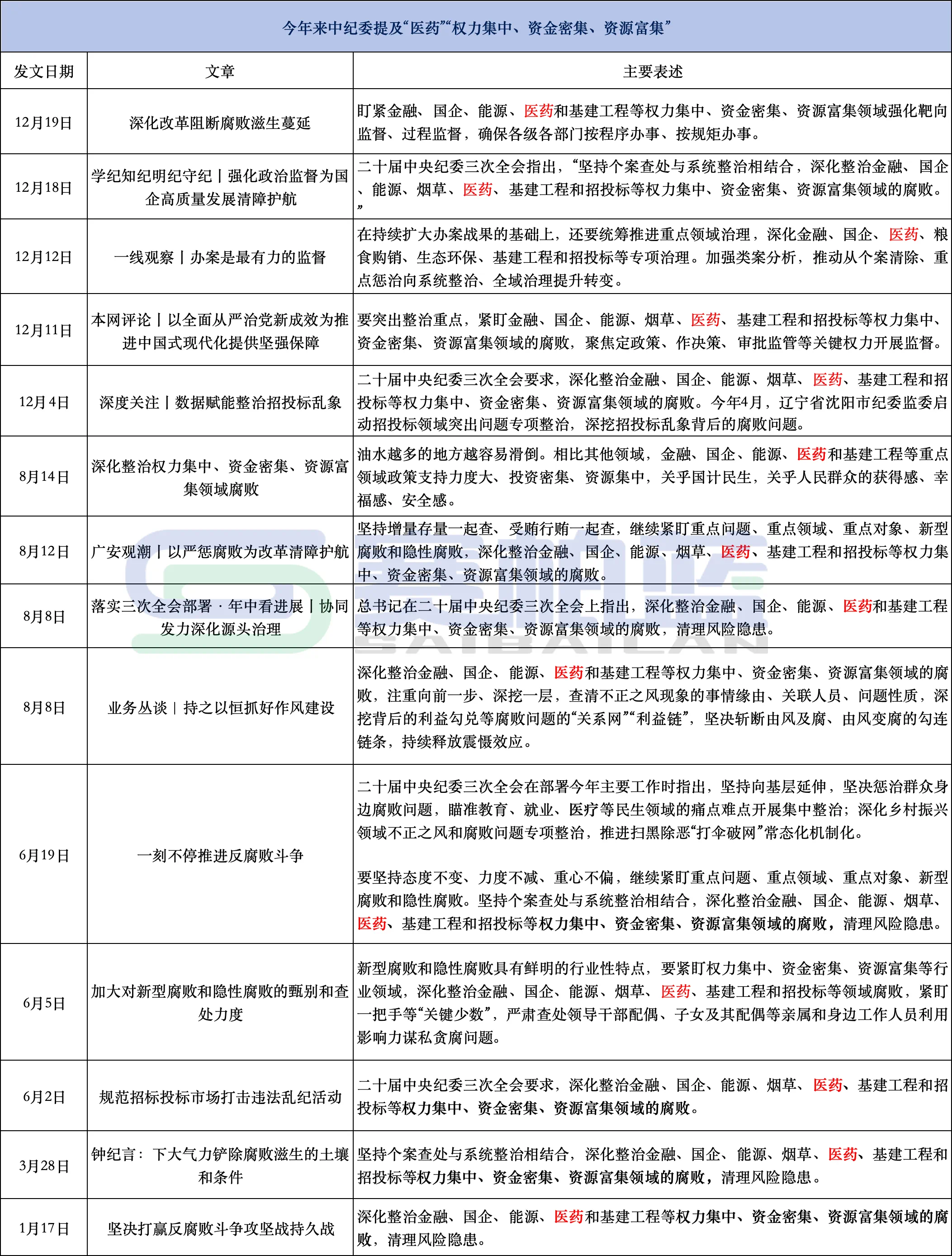This screenshot has height=1256, width=952.
Task: Select article 学纪知纪明纪守纪 强化政治监督
Action: (220, 187)
